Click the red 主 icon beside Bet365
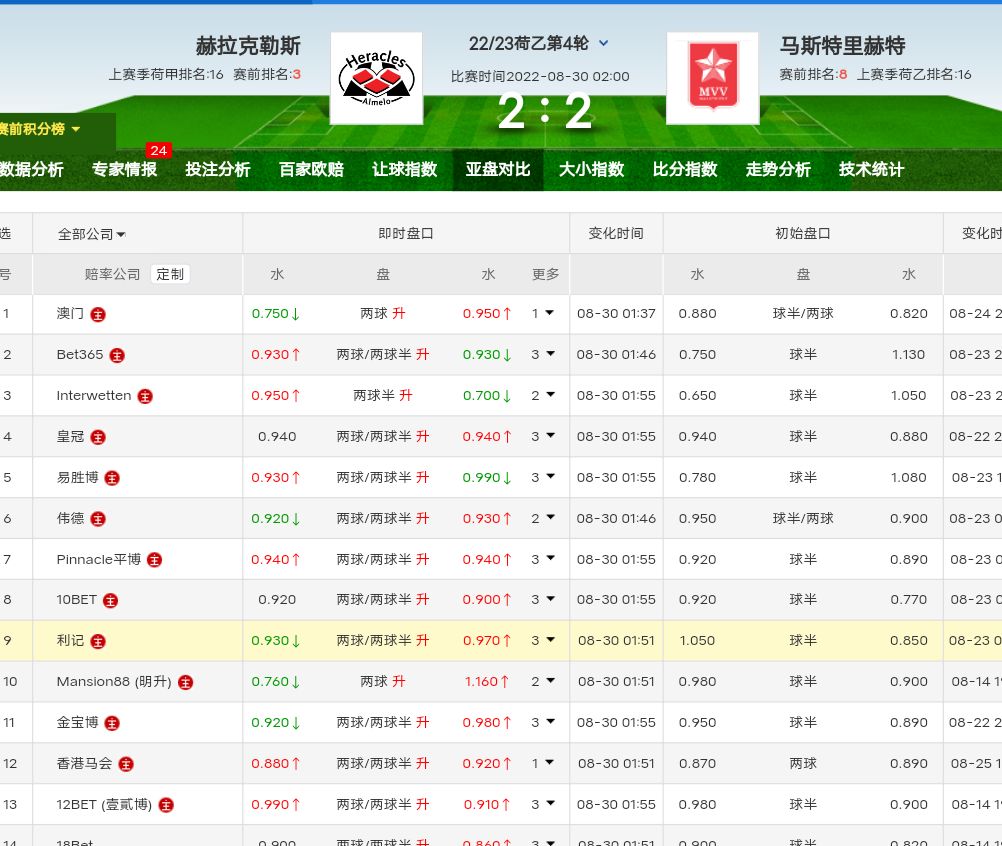The image size is (1002, 846). [x=117, y=355]
